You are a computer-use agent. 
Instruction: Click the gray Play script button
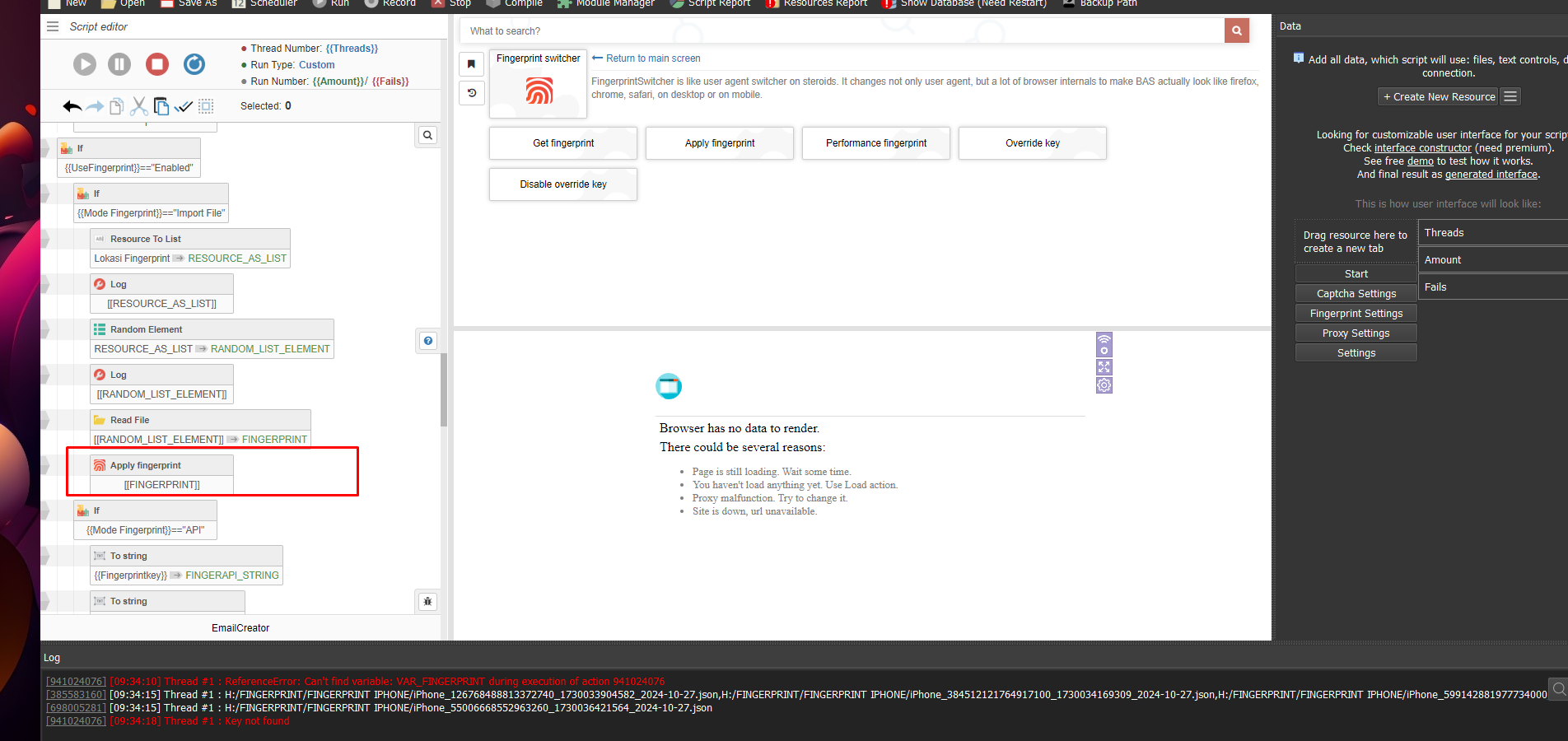[84, 64]
